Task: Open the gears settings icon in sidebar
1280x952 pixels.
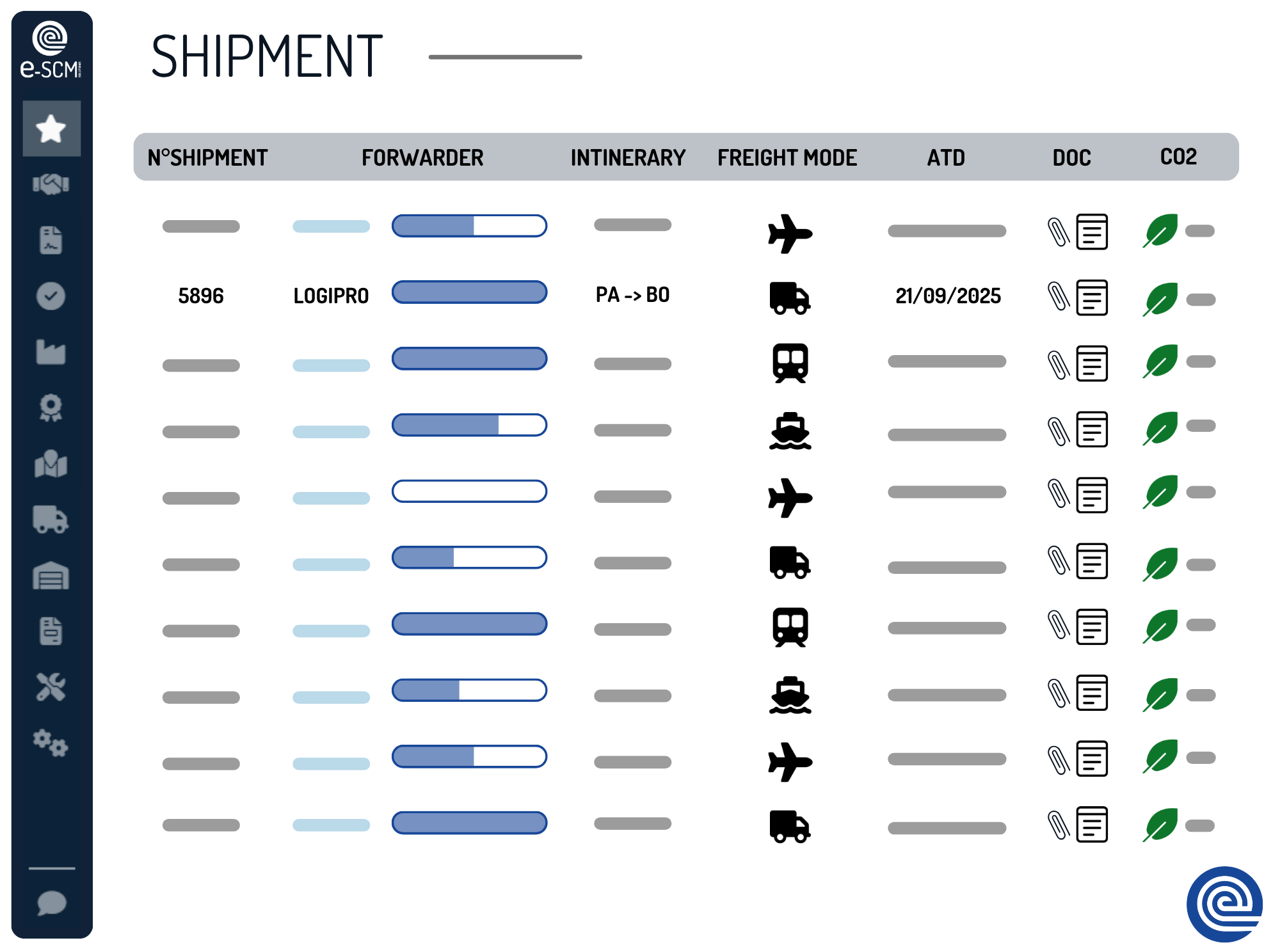Action: (51, 743)
